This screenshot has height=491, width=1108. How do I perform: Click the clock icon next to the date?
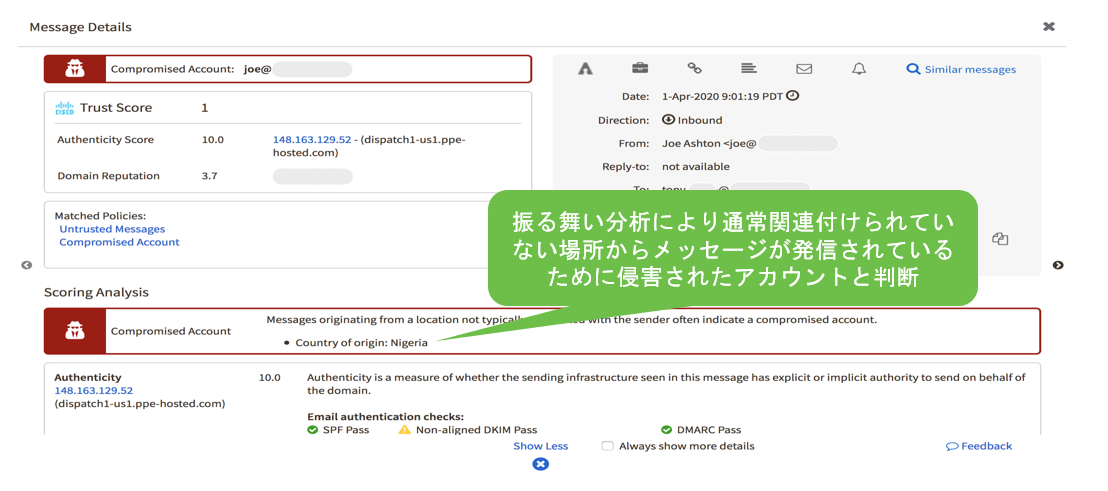pos(793,96)
